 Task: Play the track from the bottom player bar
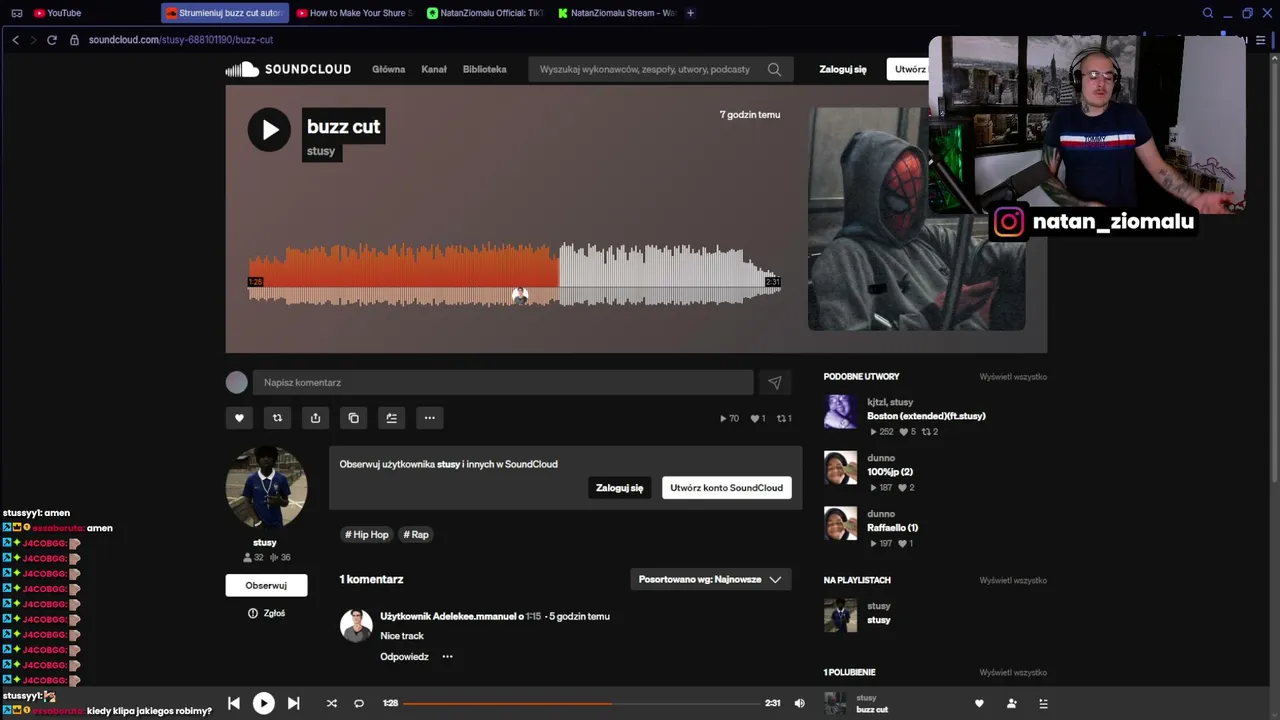264,703
